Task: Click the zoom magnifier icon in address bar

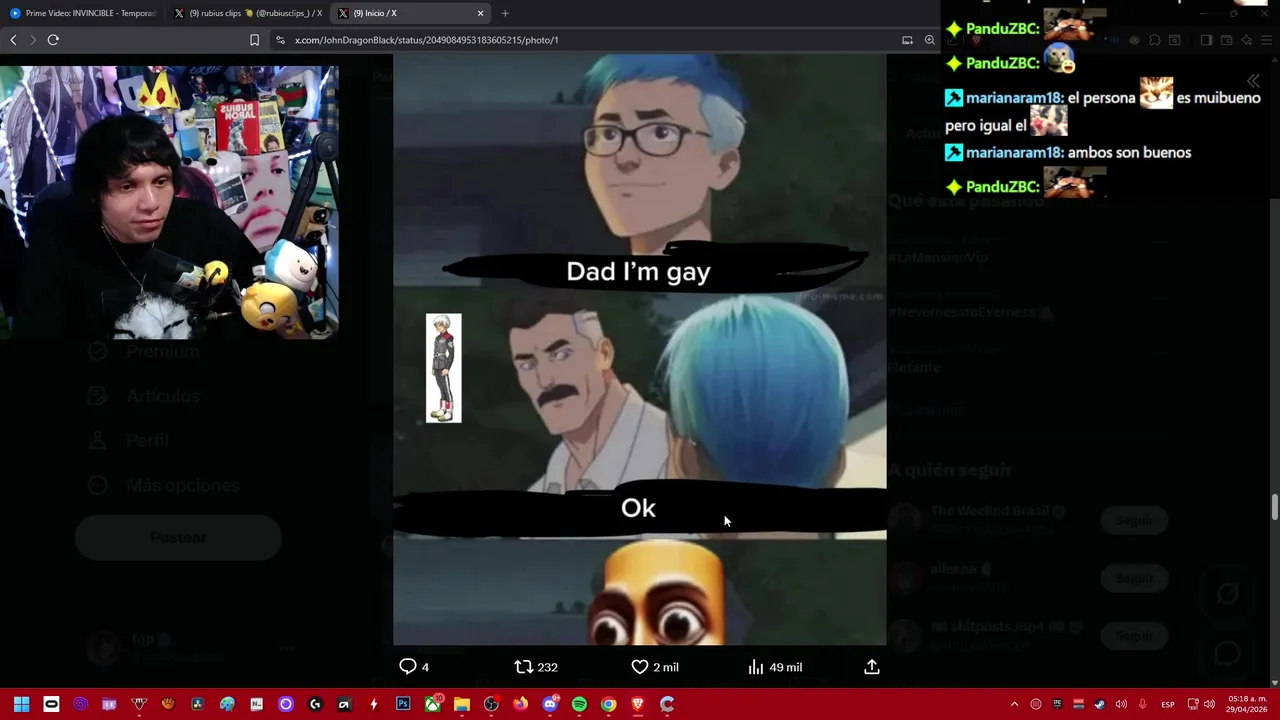Action: point(929,40)
